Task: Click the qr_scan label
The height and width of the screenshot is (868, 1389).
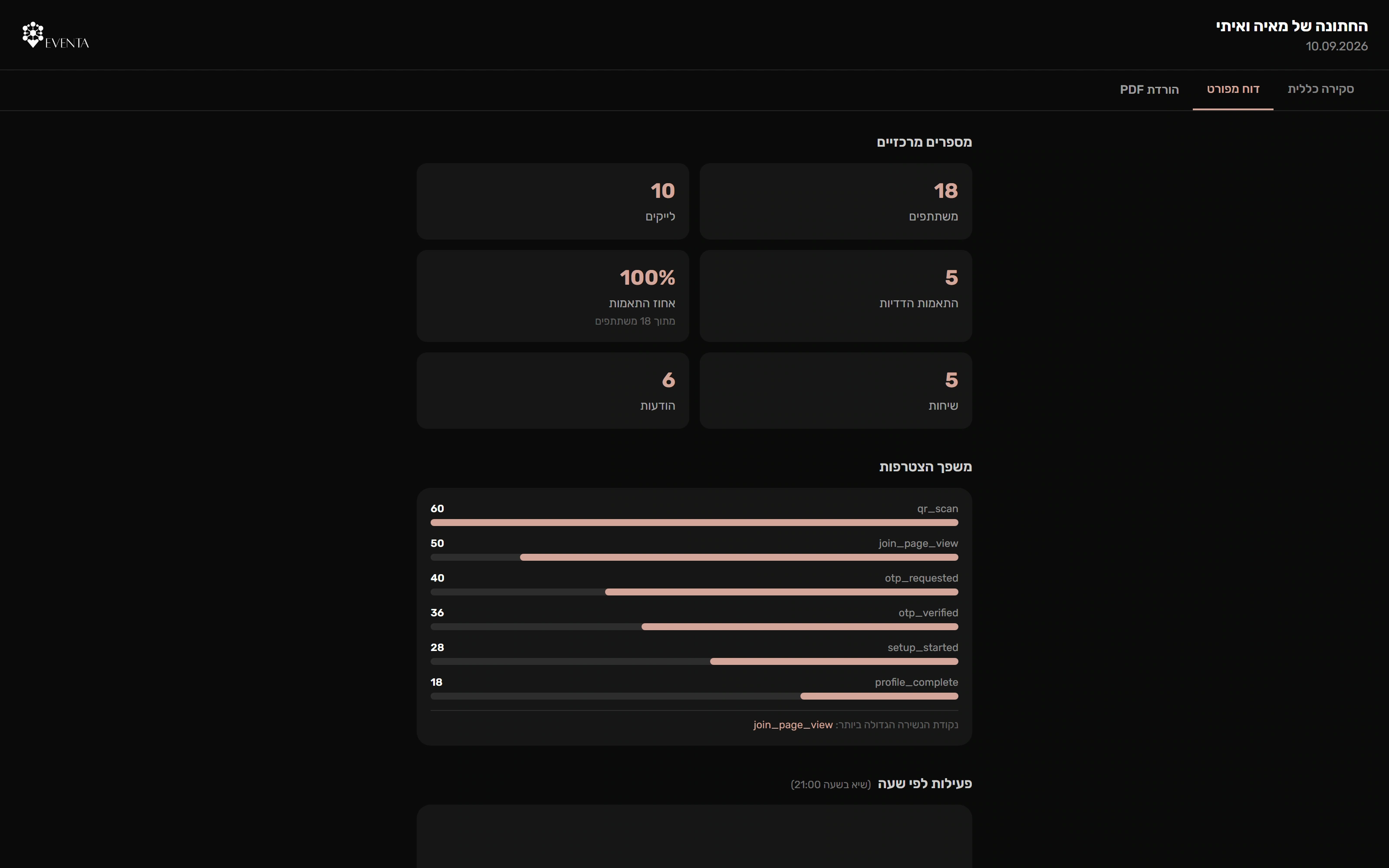Action: pyautogui.click(x=937, y=509)
